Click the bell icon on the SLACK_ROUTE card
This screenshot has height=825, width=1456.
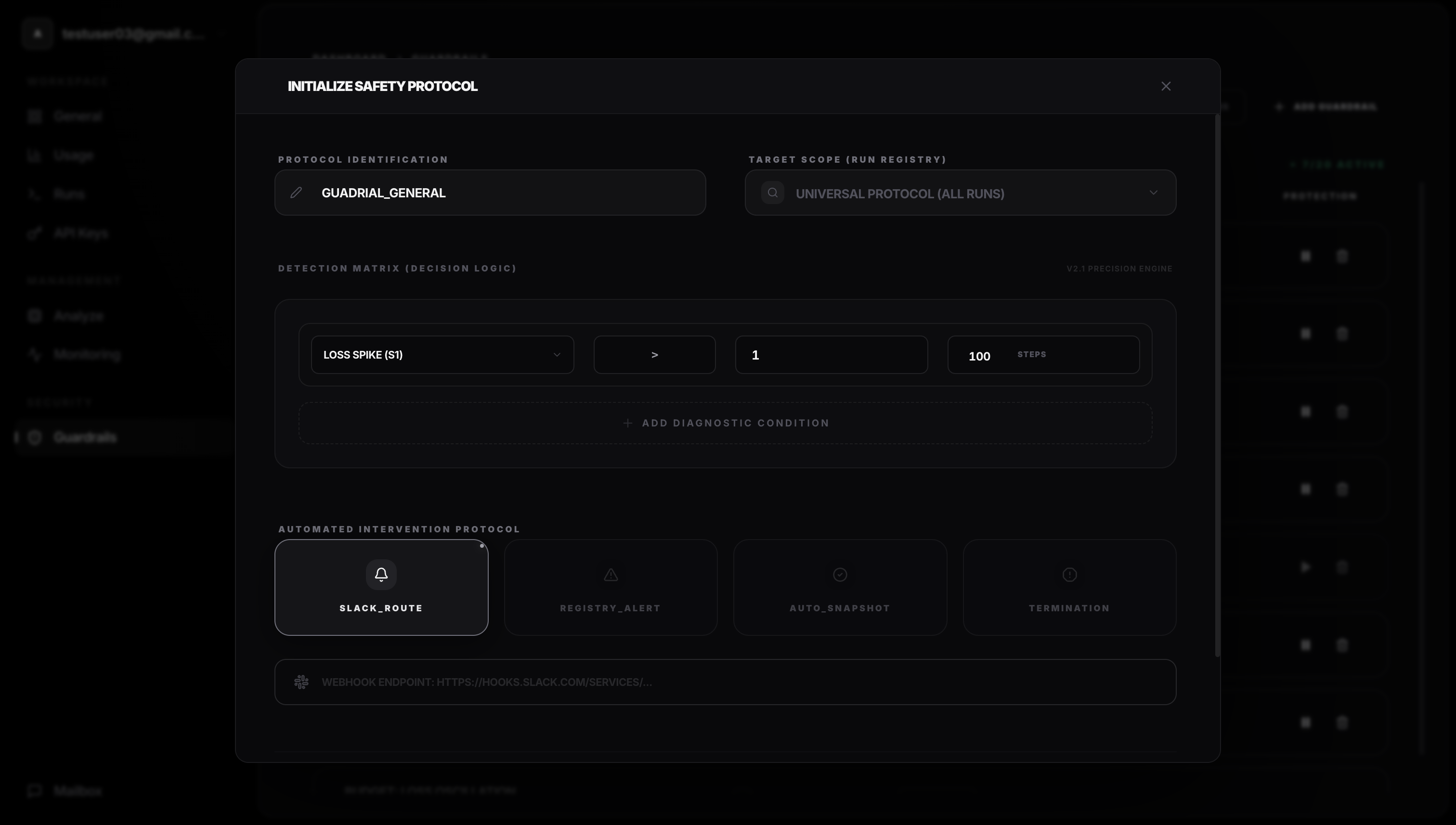click(x=381, y=574)
